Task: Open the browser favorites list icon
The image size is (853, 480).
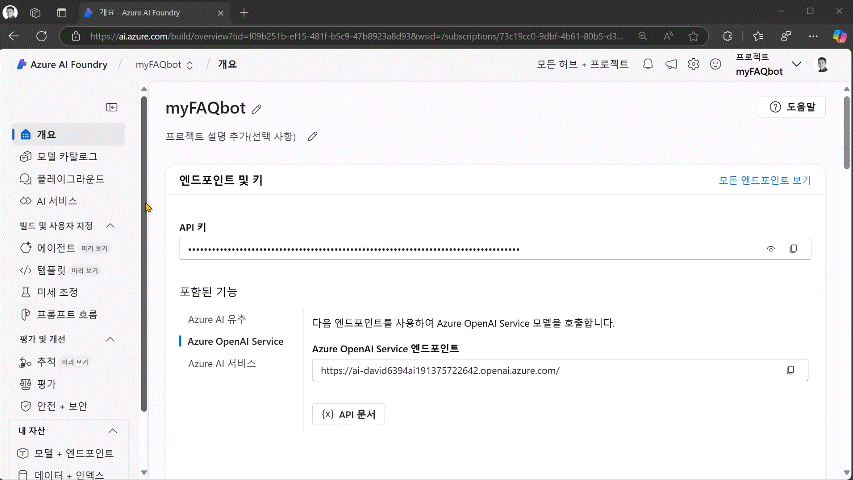Action: coord(758,36)
